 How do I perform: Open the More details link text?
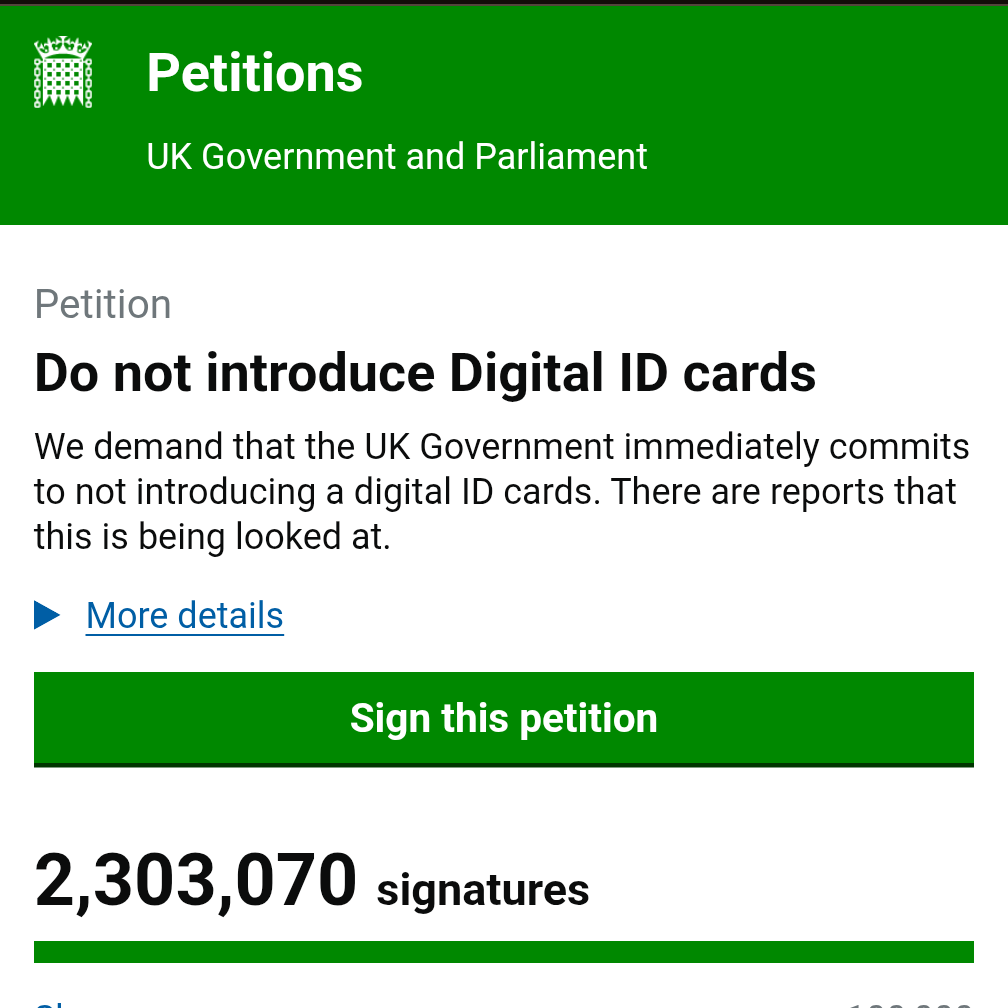tap(185, 616)
